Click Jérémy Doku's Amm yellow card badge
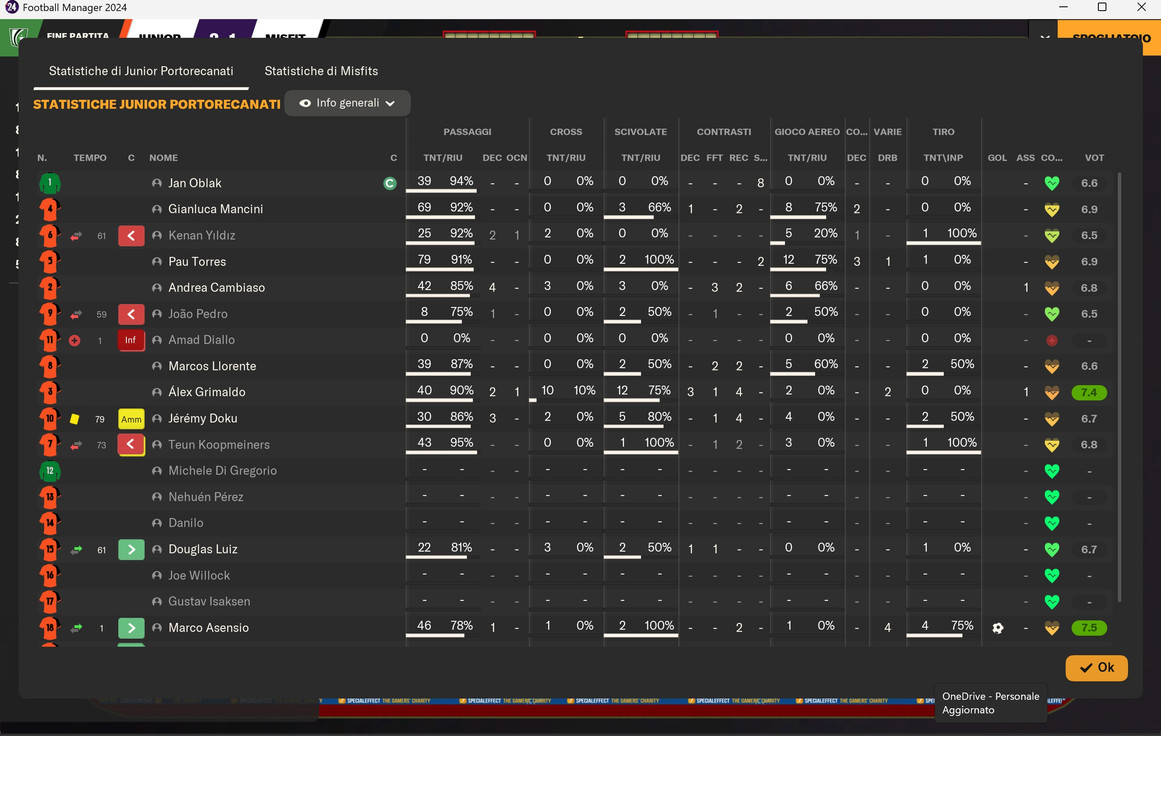The height and width of the screenshot is (800, 1161). click(x=131, y=419)
